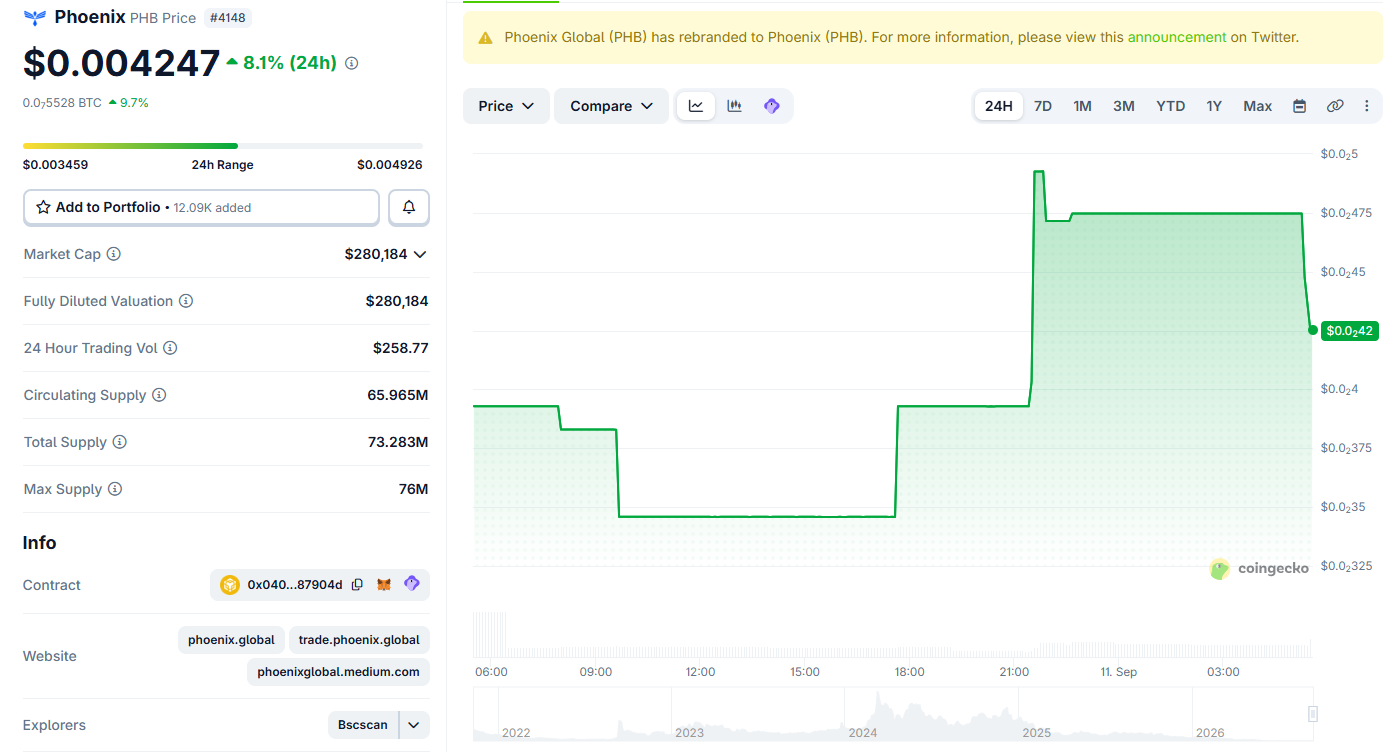
Task: Click the $0.004926 24h high value
Action: tap(390, 165)
